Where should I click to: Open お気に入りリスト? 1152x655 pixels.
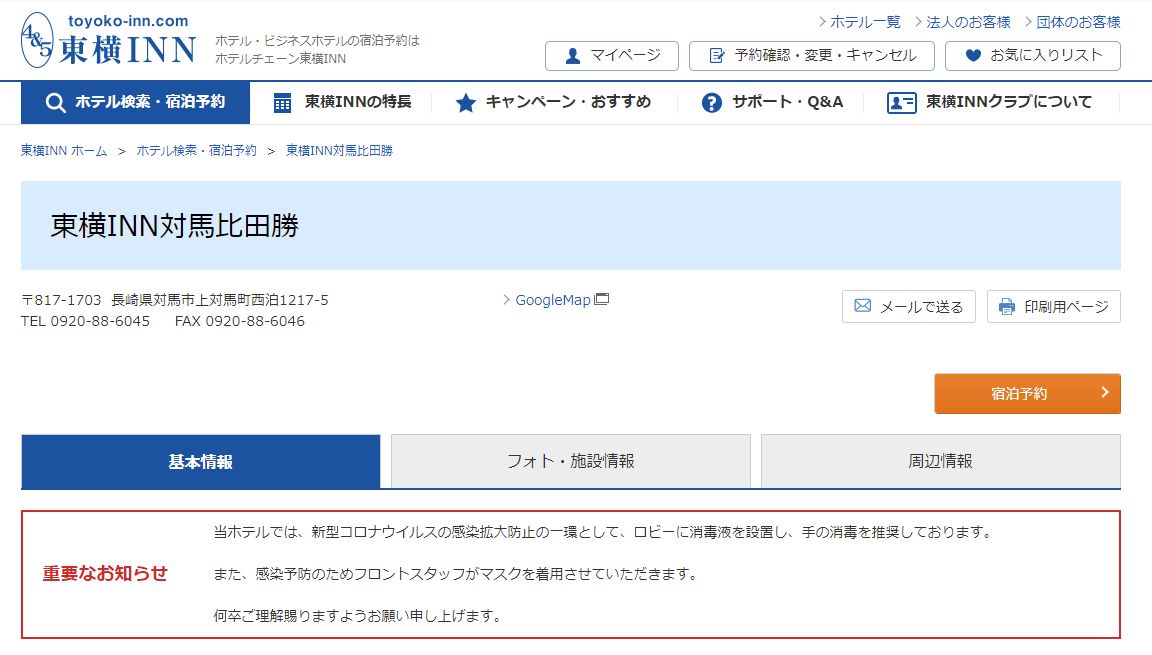(x=1032, y=56)
